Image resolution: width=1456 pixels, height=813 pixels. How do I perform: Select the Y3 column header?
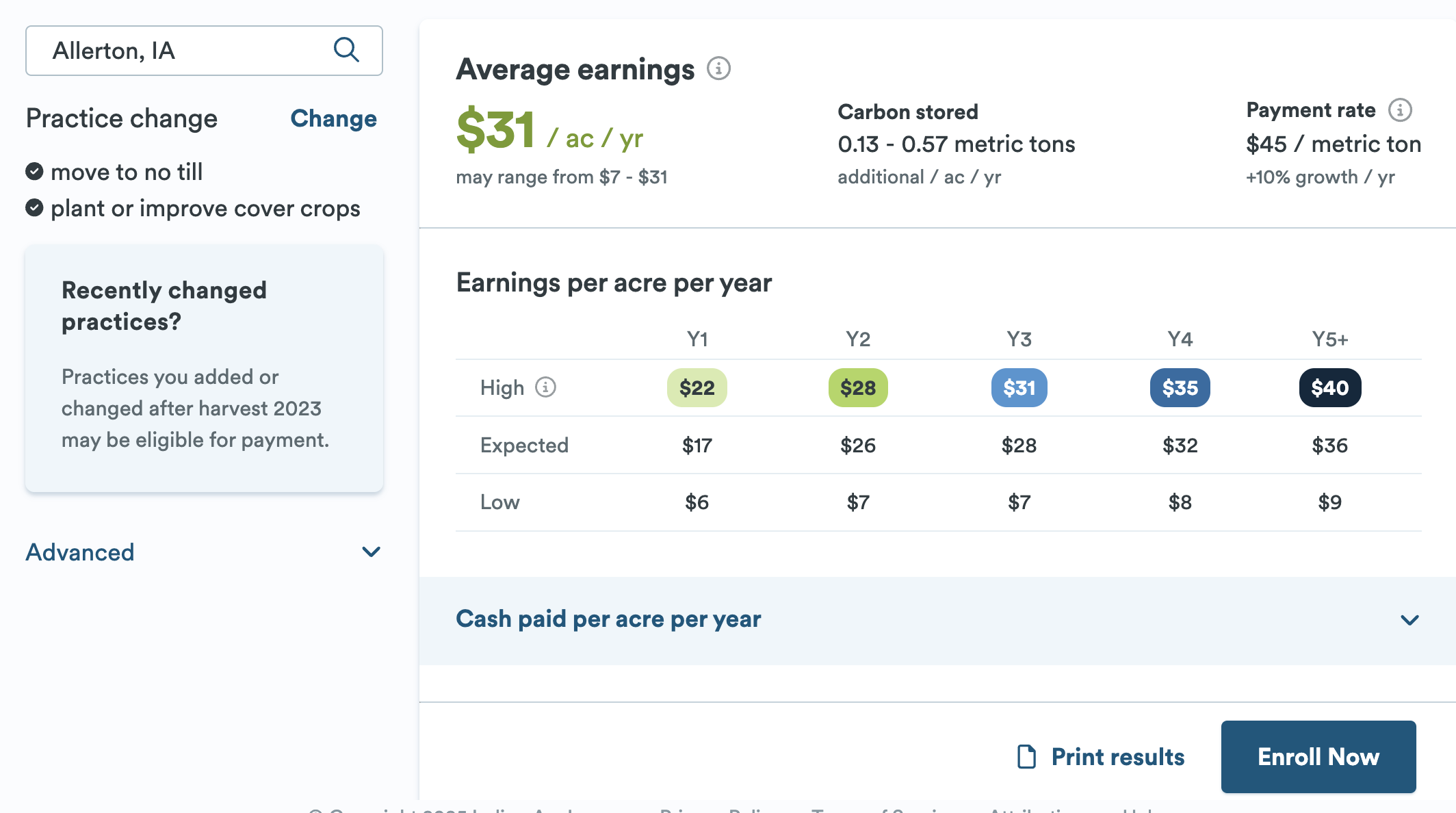coord(1019,338)
